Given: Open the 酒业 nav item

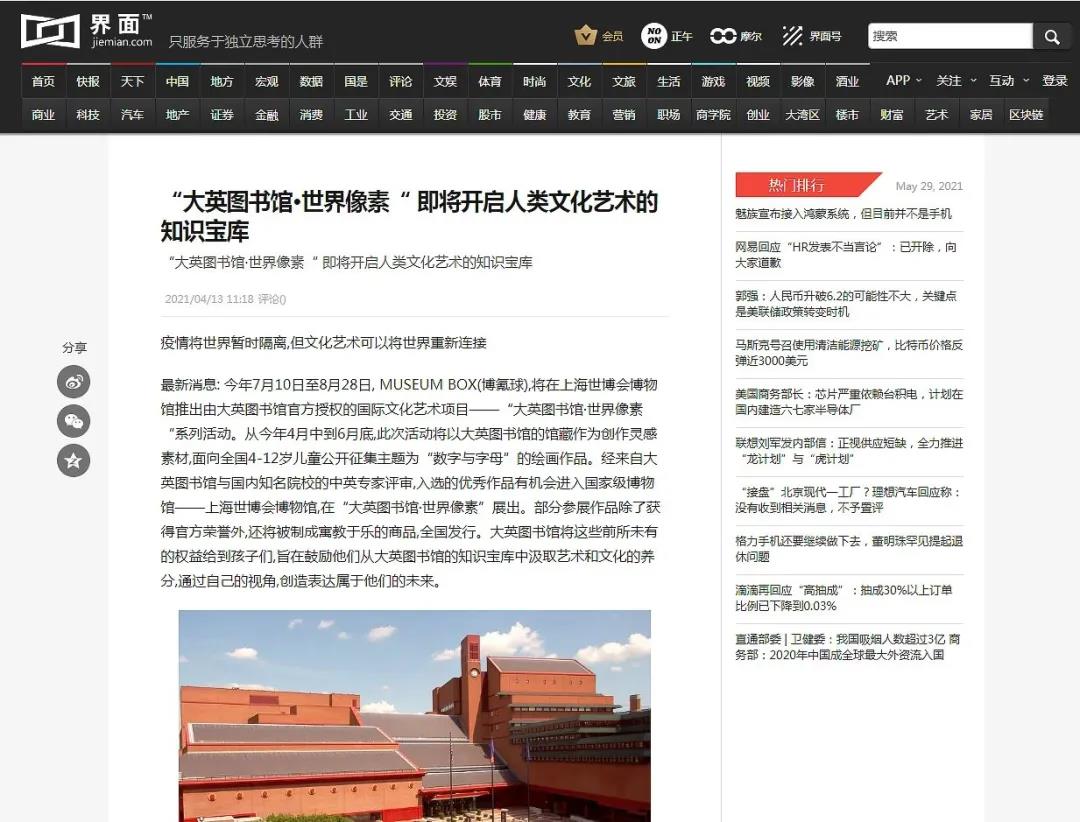Looking at the screenshot, I should [x=847, y=81].
